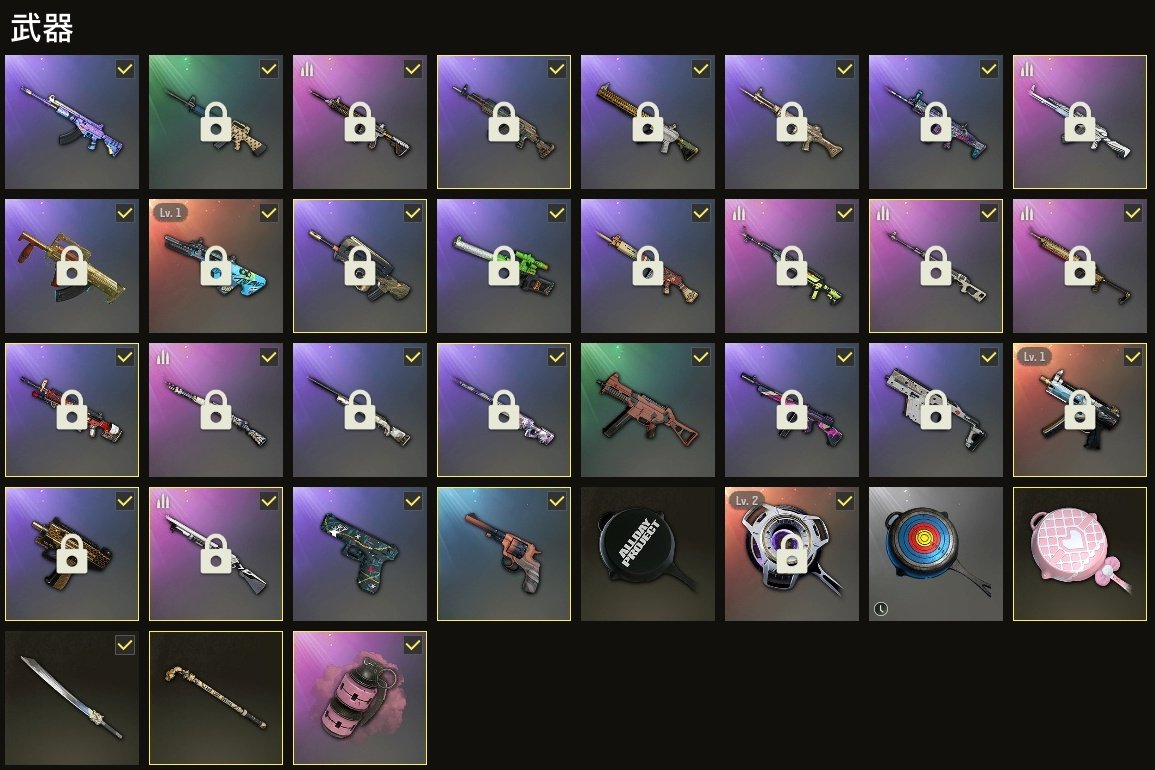This screenshot has height=770, width=1155.
Task: Untick the checkbox on the revolver tile
Action: coord(557,501)
